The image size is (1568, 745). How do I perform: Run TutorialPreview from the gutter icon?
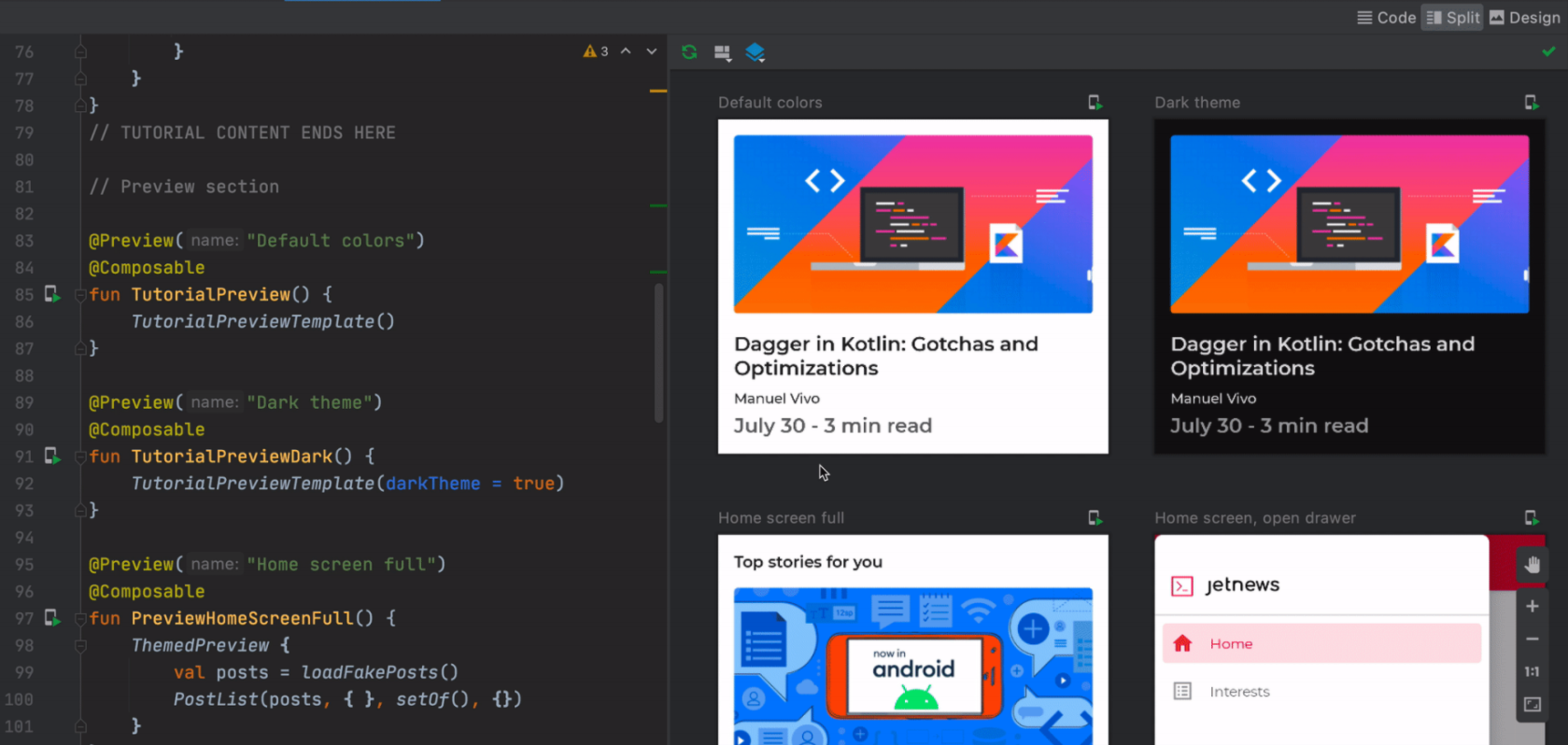coord(52,294)
